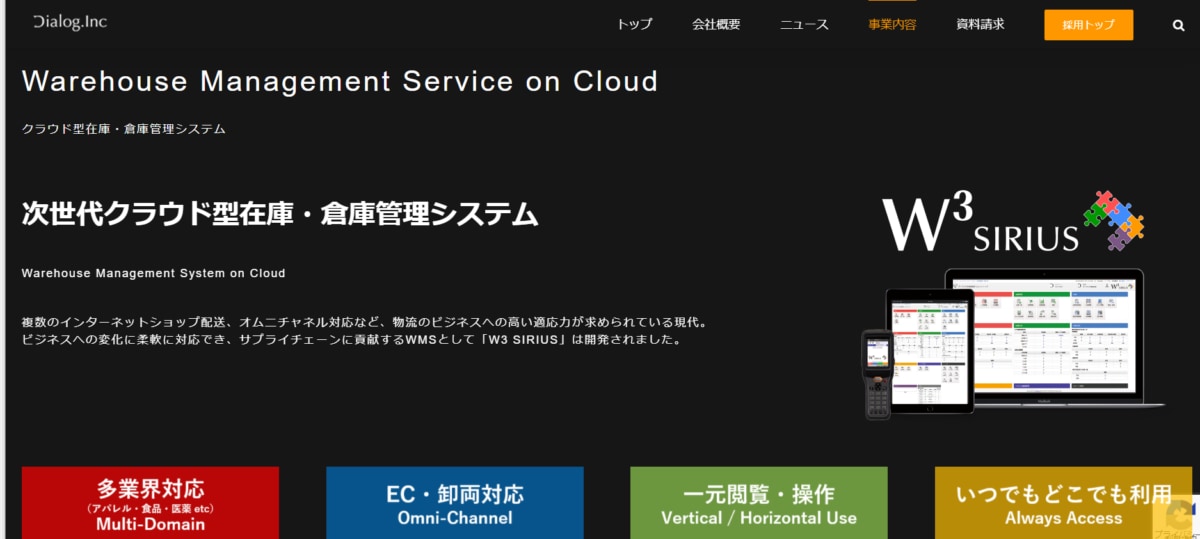Open the トップ menu item
The image size is (1200, 539).
pyautogui.click(x=634, y=25)
